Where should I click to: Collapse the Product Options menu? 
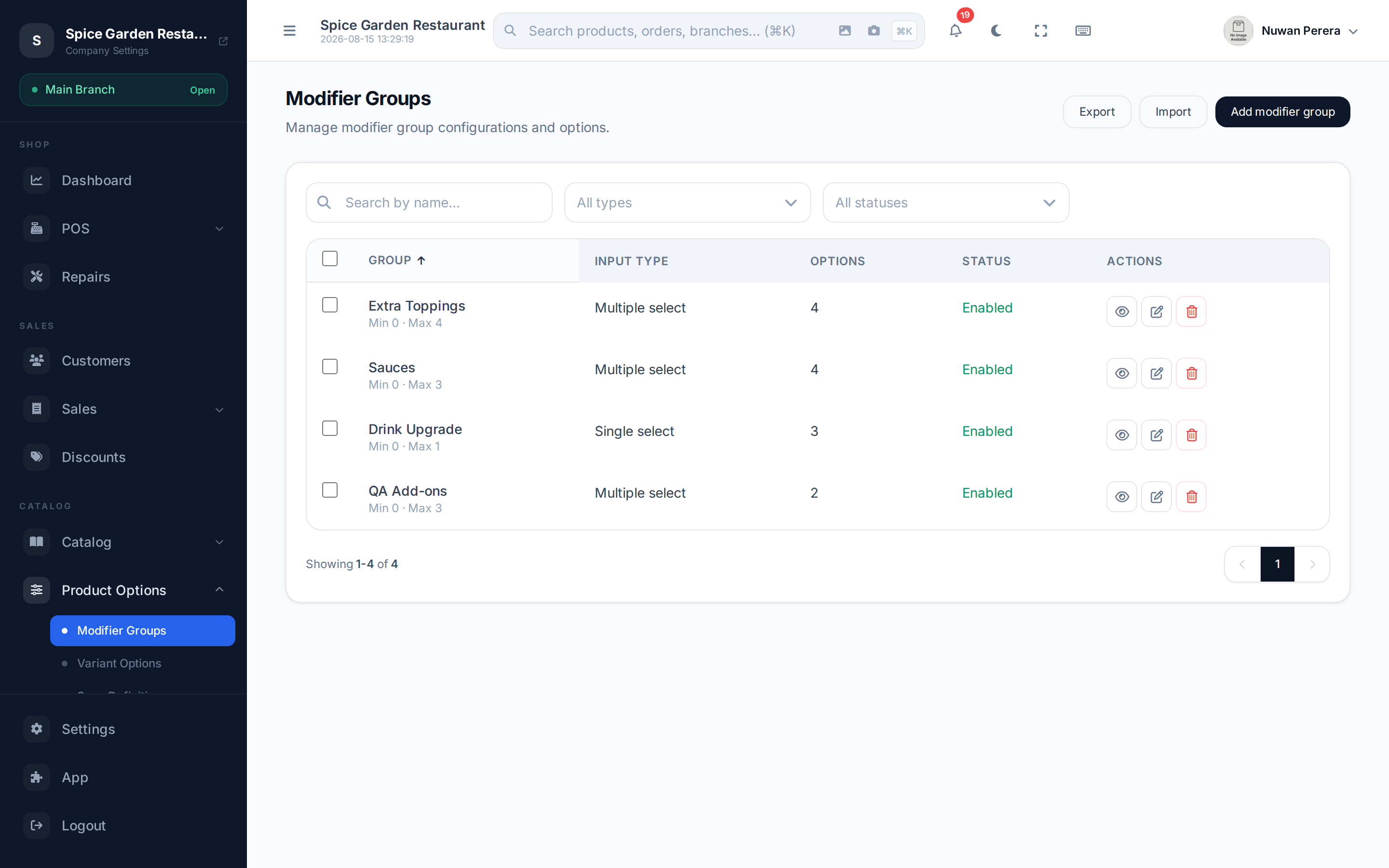pyautogui.click(x=123, y=590)
